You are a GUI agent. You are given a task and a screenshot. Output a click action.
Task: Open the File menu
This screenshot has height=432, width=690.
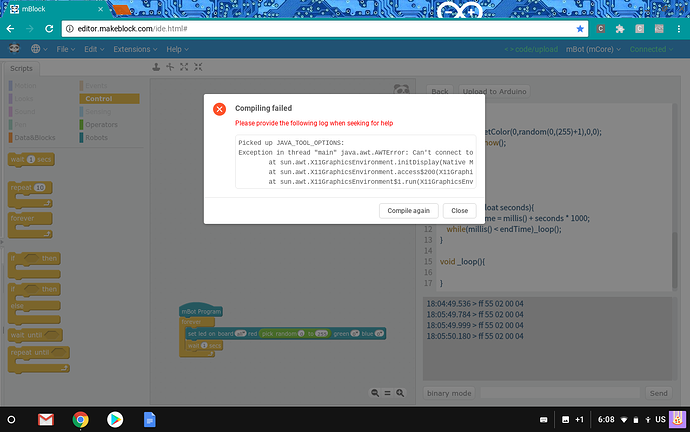pyautogui.click(x=66, y=49)
